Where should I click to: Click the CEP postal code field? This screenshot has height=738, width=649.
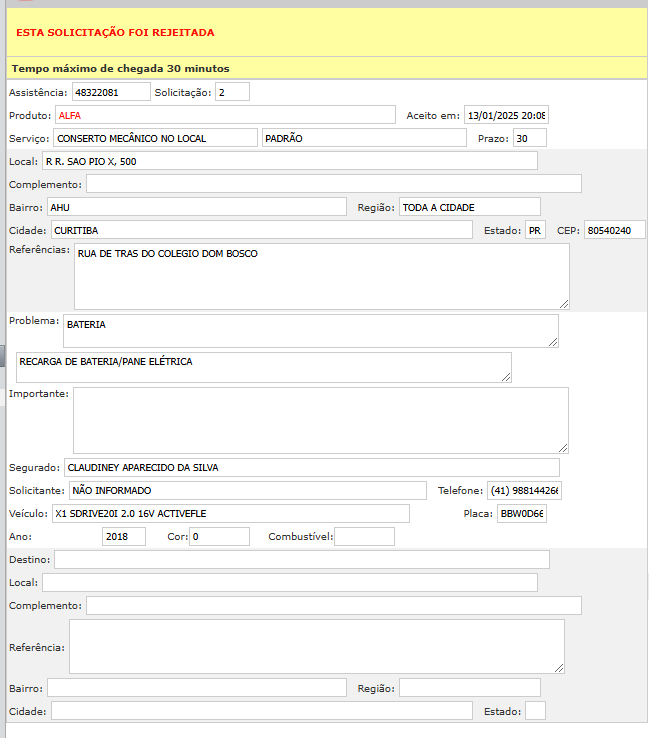614,230
